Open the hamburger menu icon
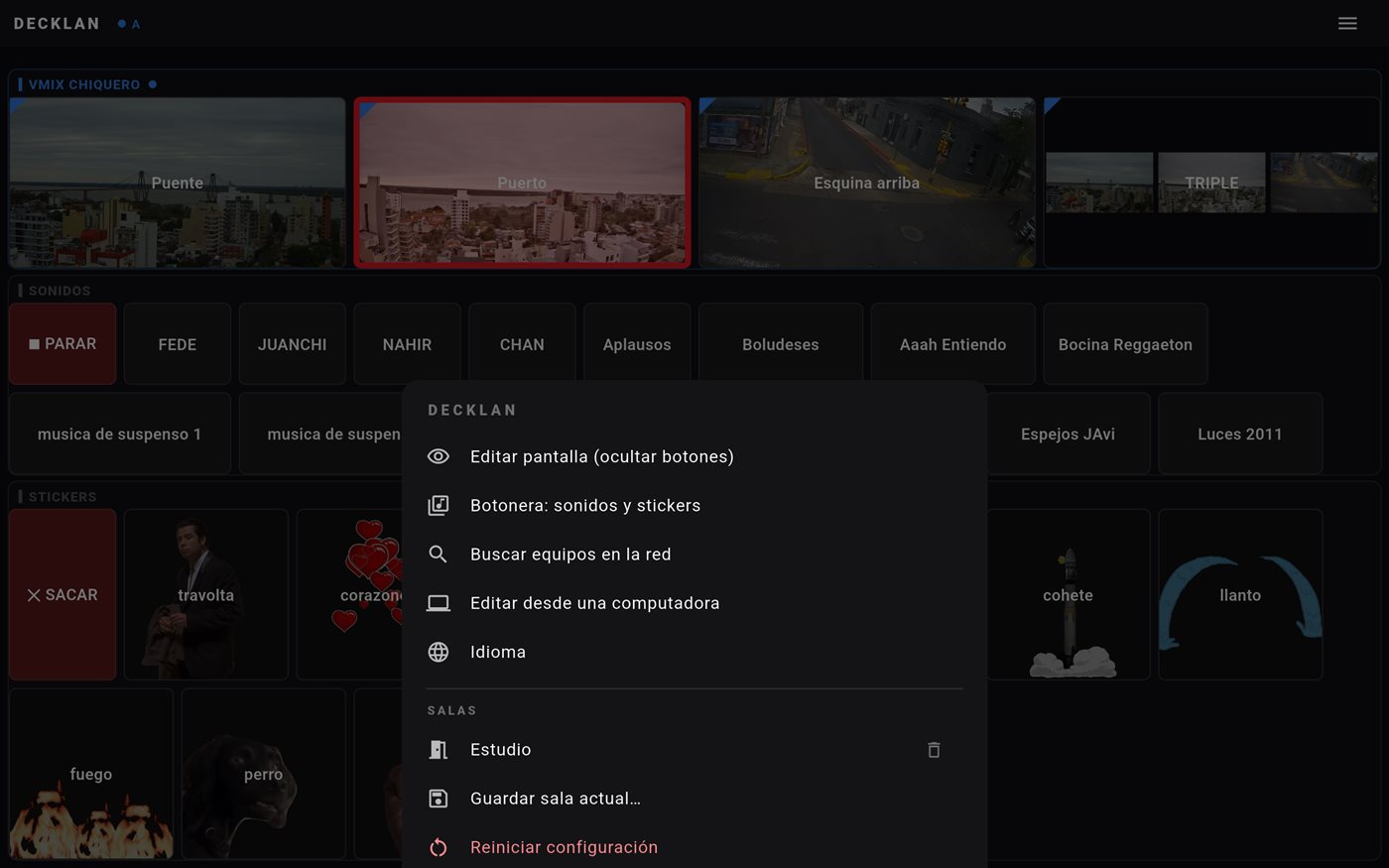The height and width of the screenshot is (868, 1389). pyautogui.click(x=1347, y=23)
